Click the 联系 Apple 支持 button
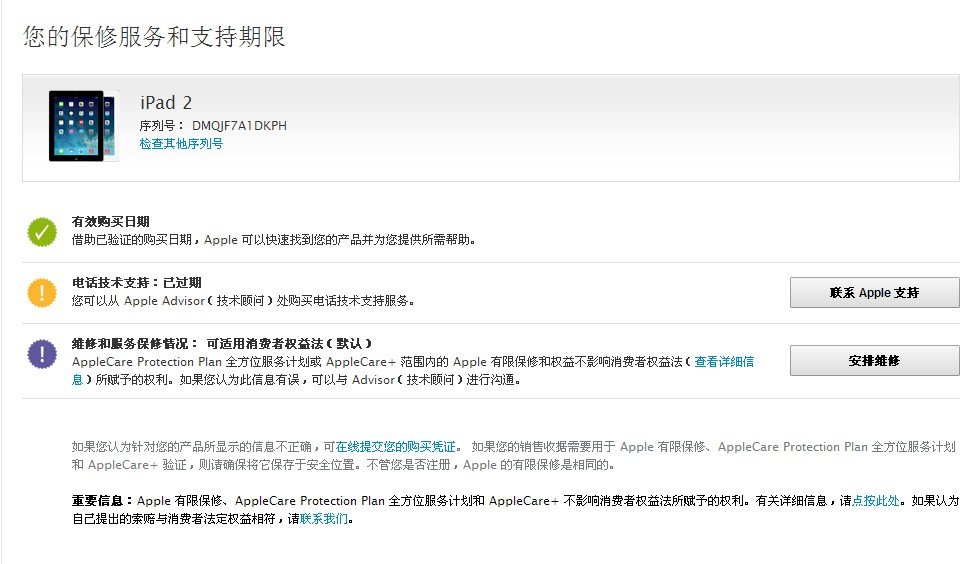This screenshot has width=974, height=564. [x=874, y=293]
